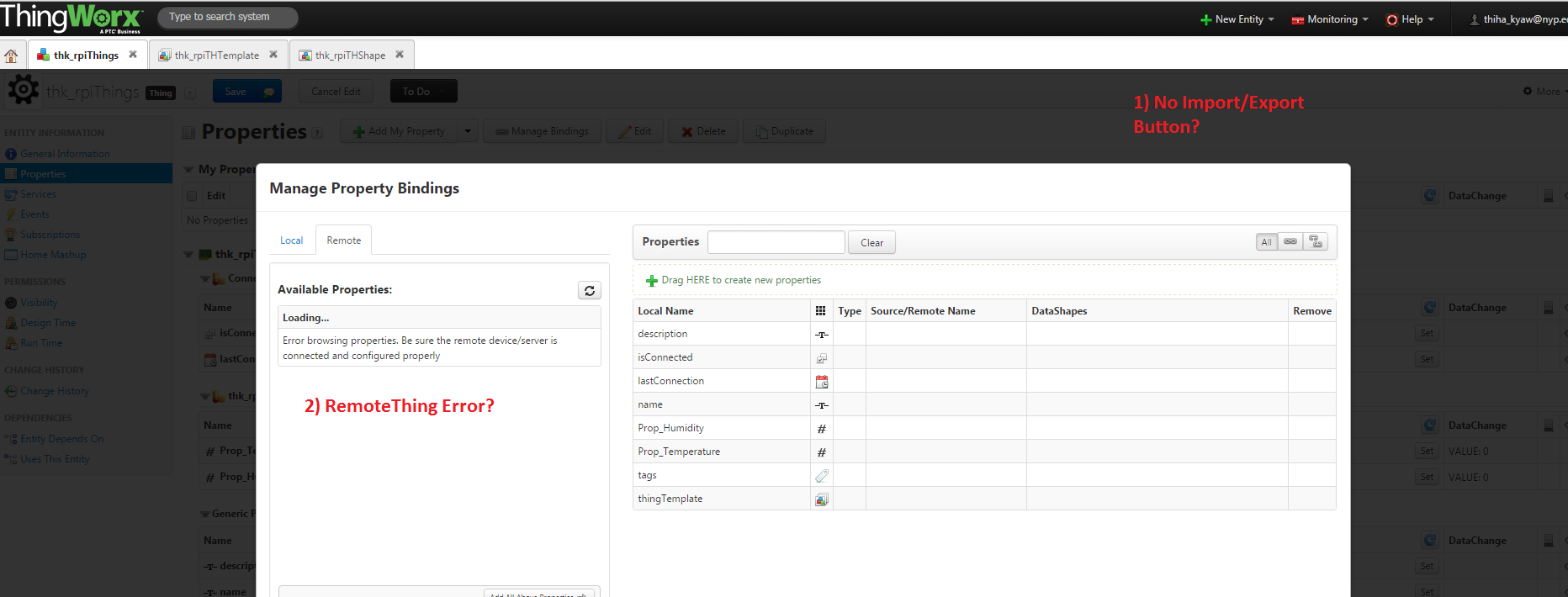Click the Events lightning icon
The width and height of the screenshot is (1568, 597).
[x=11, y=214]
